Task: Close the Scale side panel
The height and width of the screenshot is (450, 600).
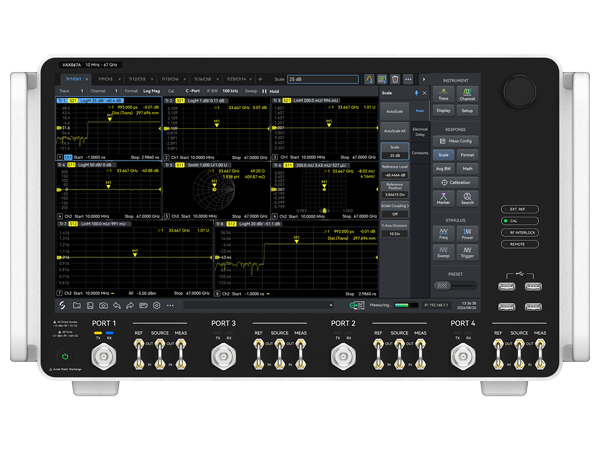Action: [424, 93]
